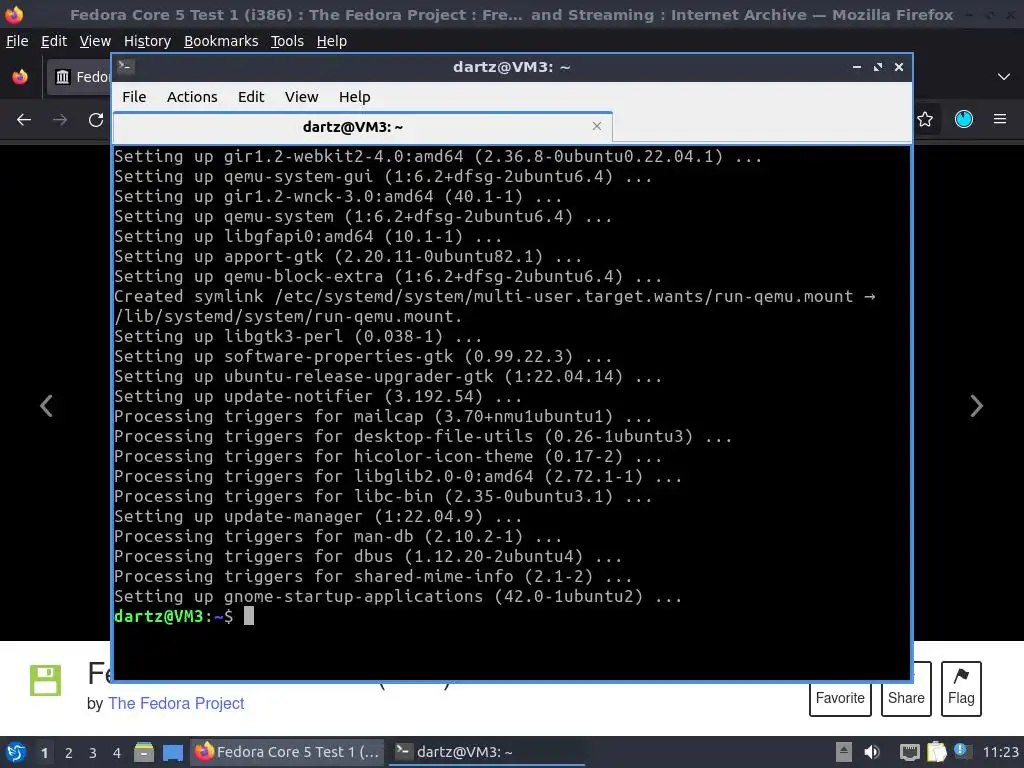Open Firefox View menu

95,41
